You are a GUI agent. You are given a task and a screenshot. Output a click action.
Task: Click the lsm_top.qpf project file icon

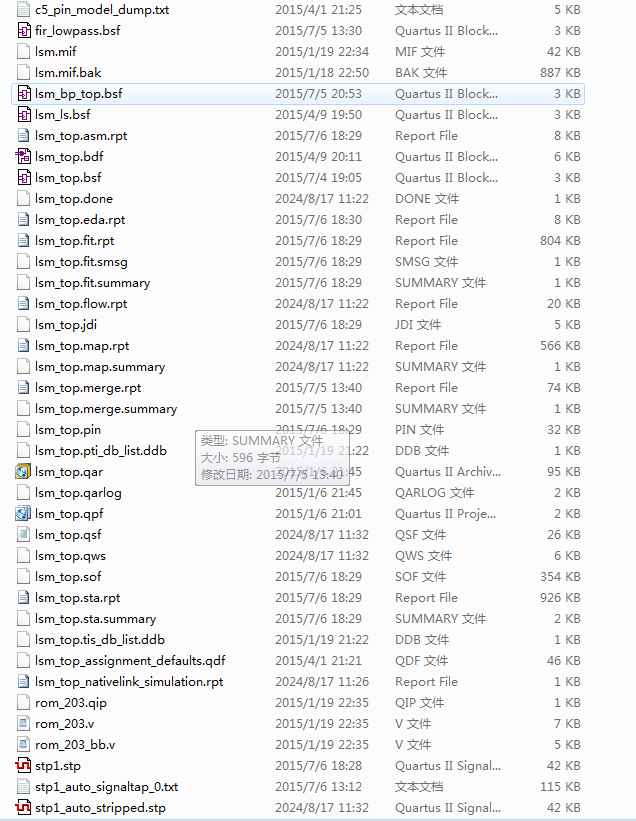tap(24, 514)
